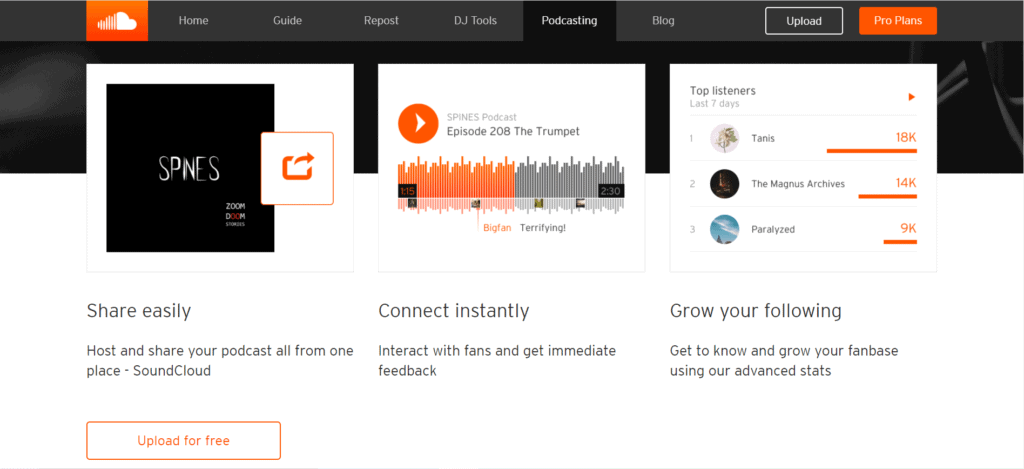Click Episode 208 The Trumpet title

(513, 131)
